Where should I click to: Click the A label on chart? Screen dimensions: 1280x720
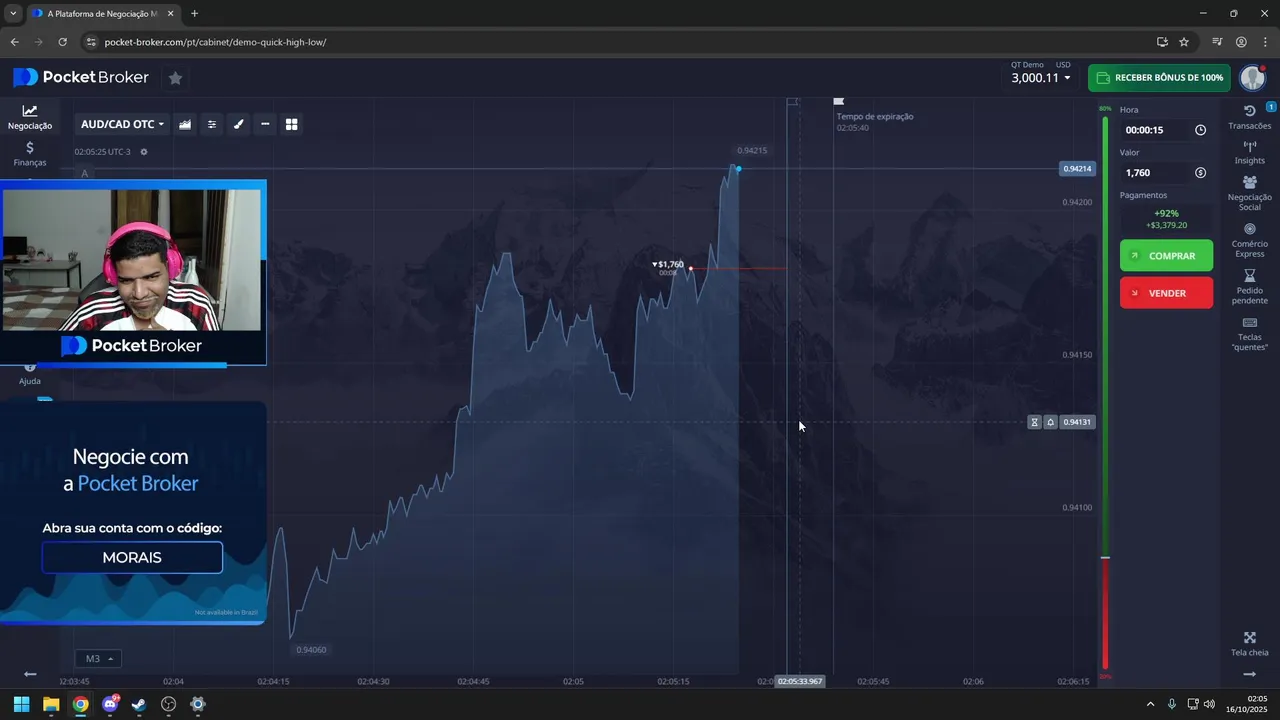pos(84,174)
